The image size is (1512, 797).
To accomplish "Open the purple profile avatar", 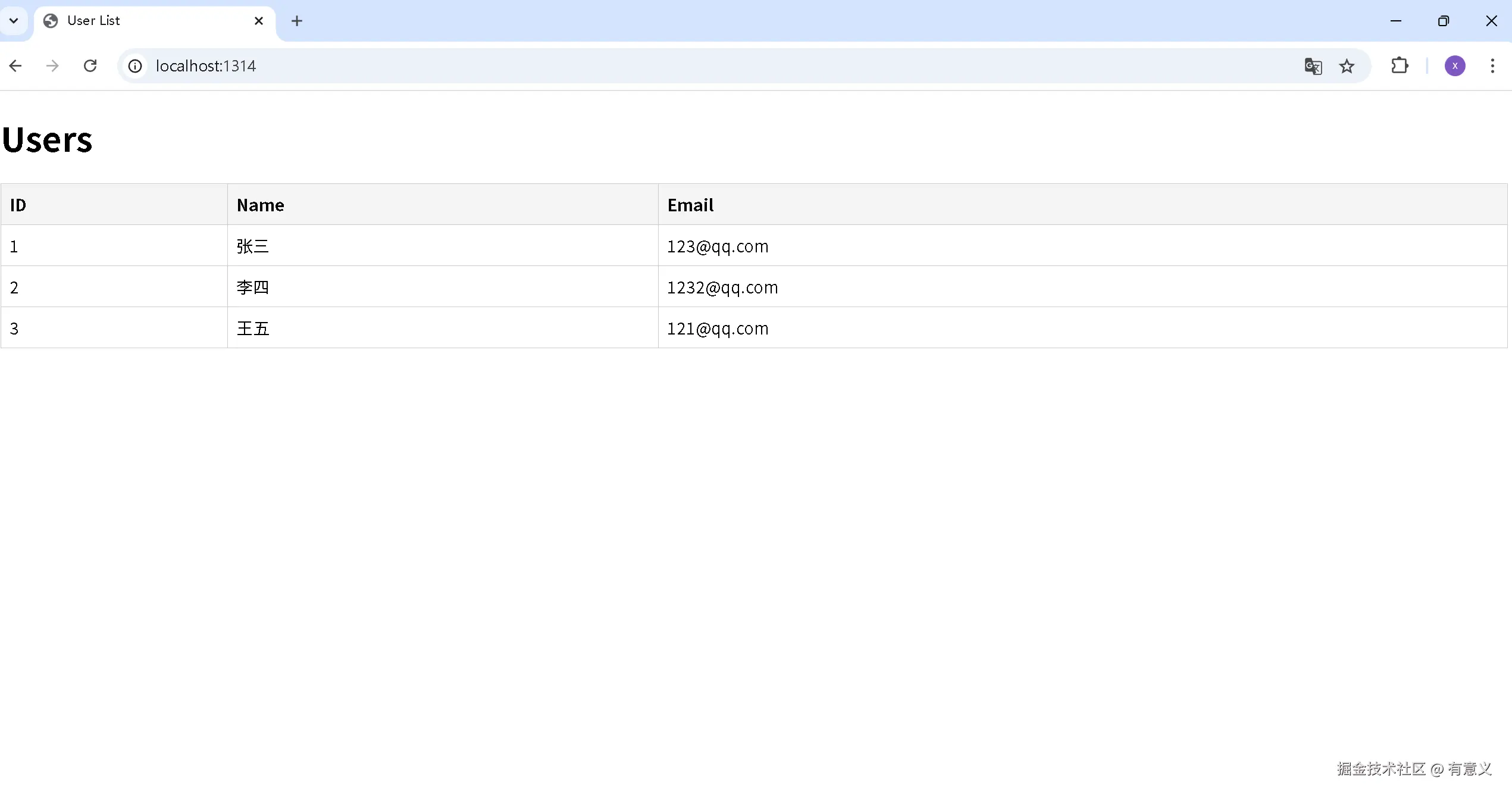I will pyautogui.click(x=1454, y=66).
